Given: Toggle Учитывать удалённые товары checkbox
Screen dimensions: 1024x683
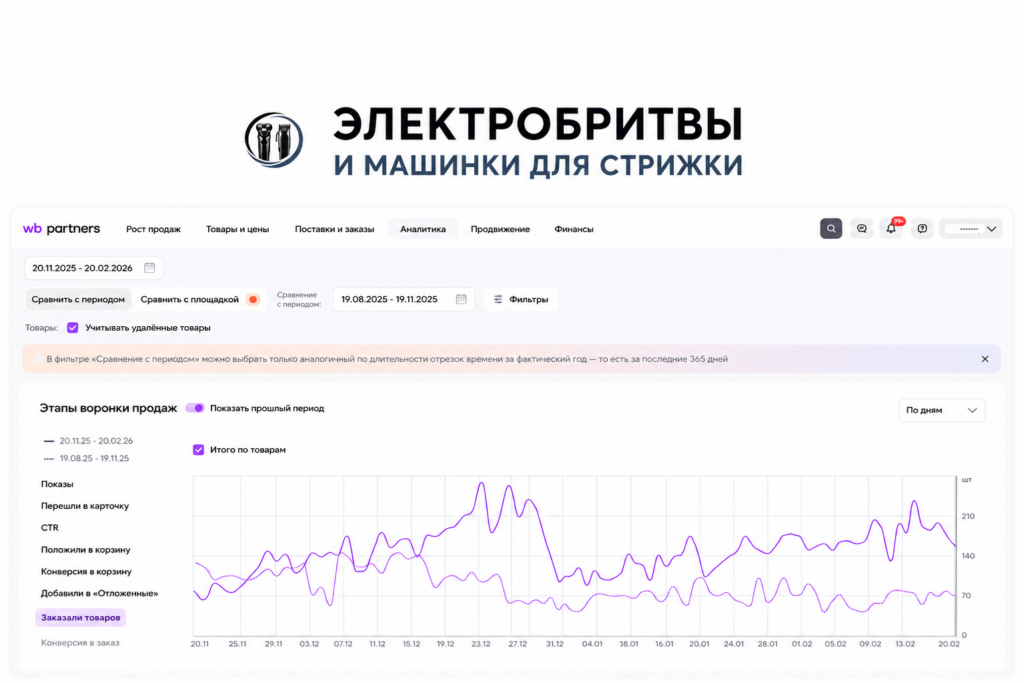Looking at the screenshot, I should (x=72, y=328).
